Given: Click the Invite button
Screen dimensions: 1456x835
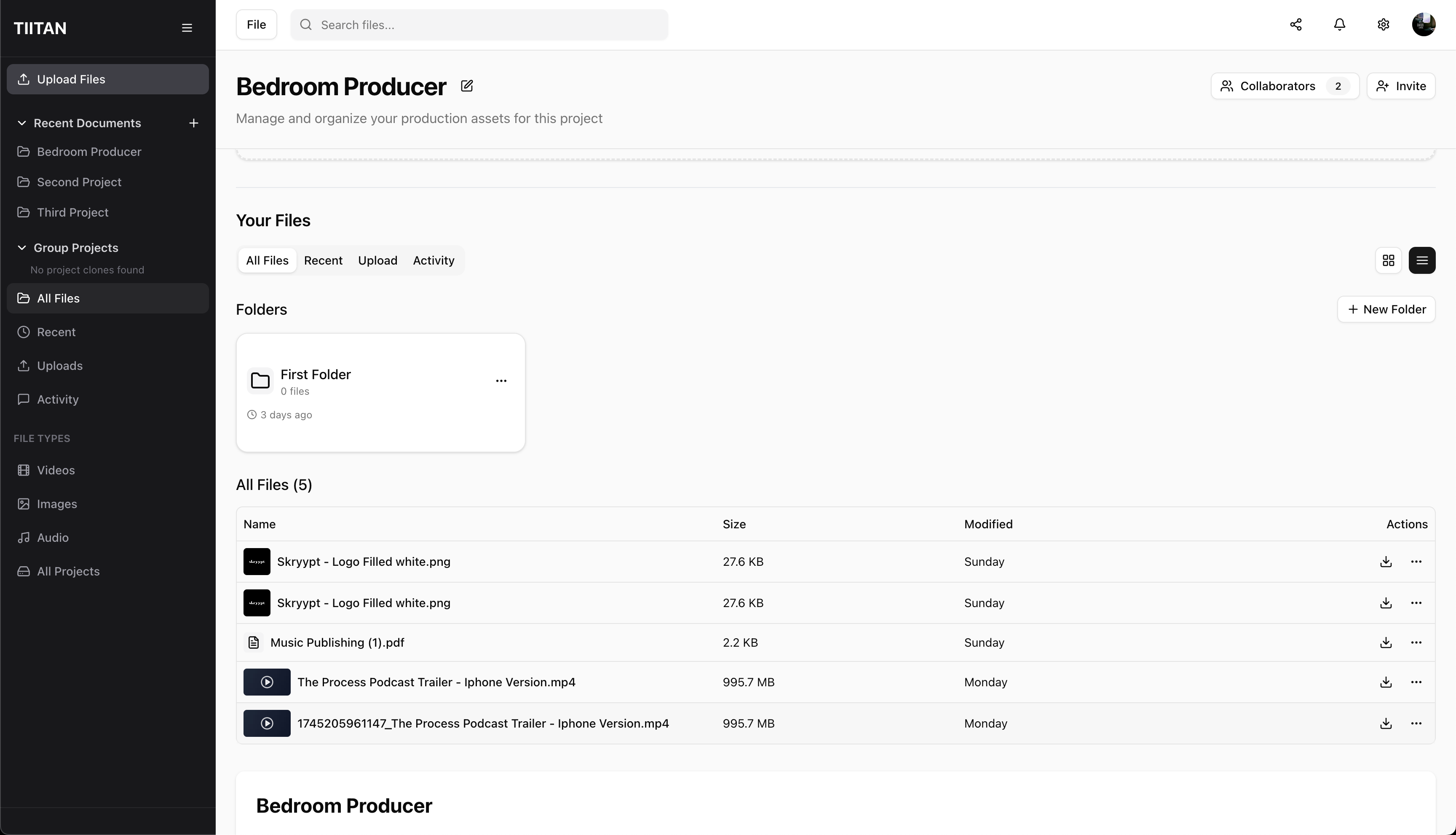Looking at the screenshot, I should click(x=1400, y=86).
